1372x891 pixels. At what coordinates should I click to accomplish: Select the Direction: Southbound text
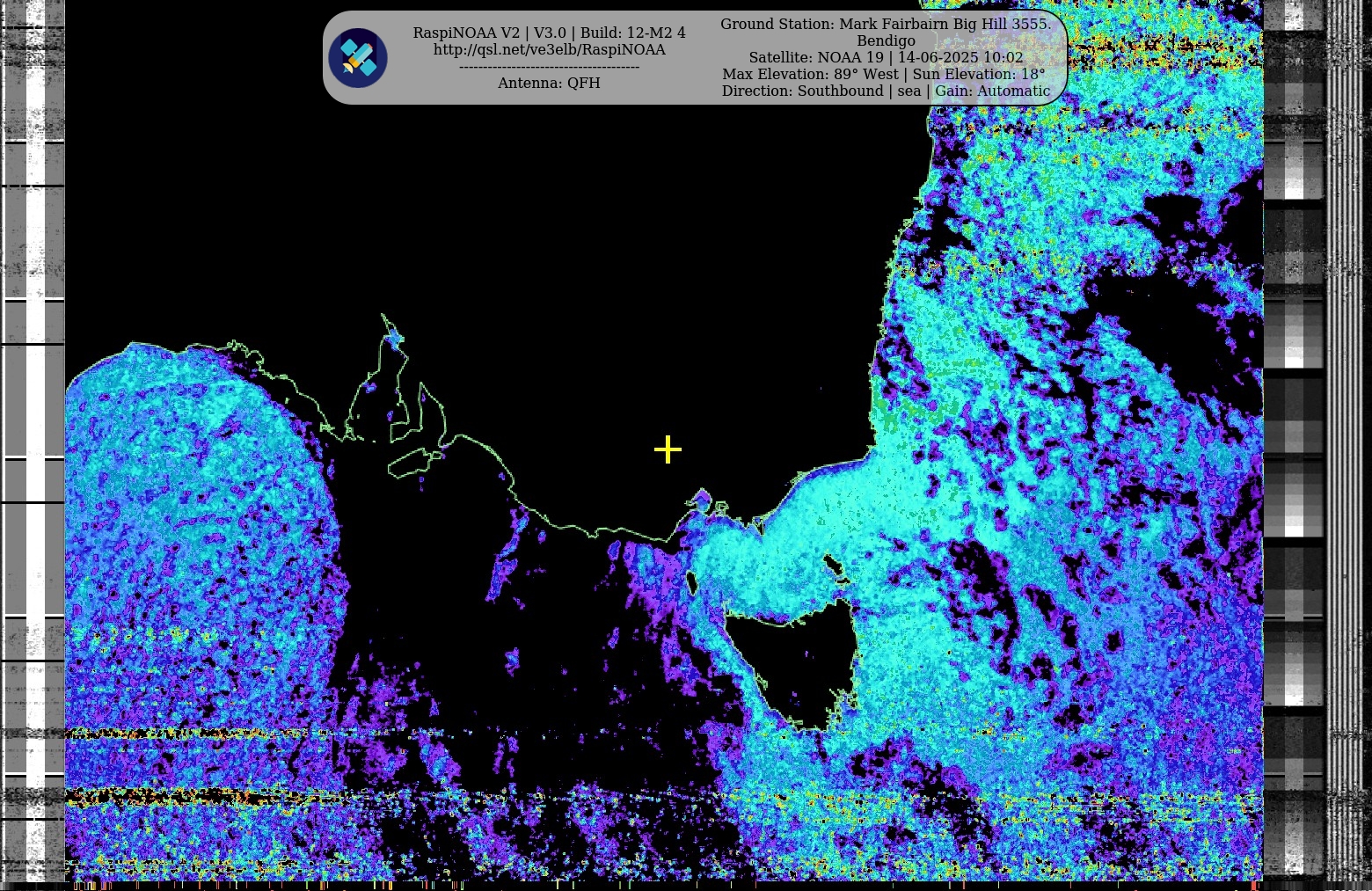[802, 91]
